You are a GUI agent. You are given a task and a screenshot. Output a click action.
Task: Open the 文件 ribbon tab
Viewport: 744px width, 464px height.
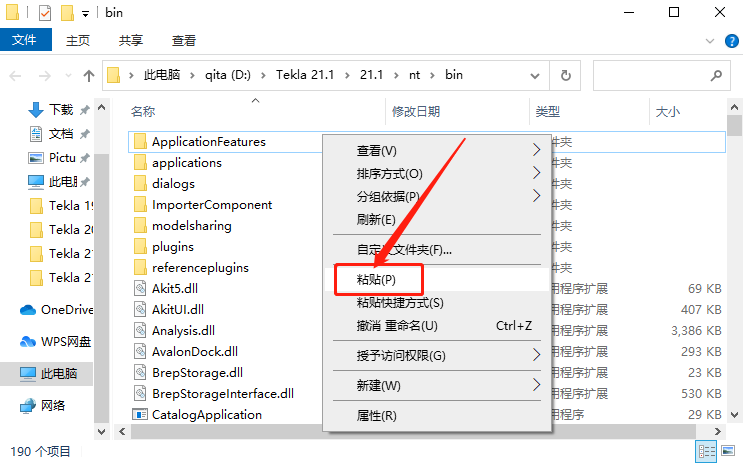tap(25, 40)
